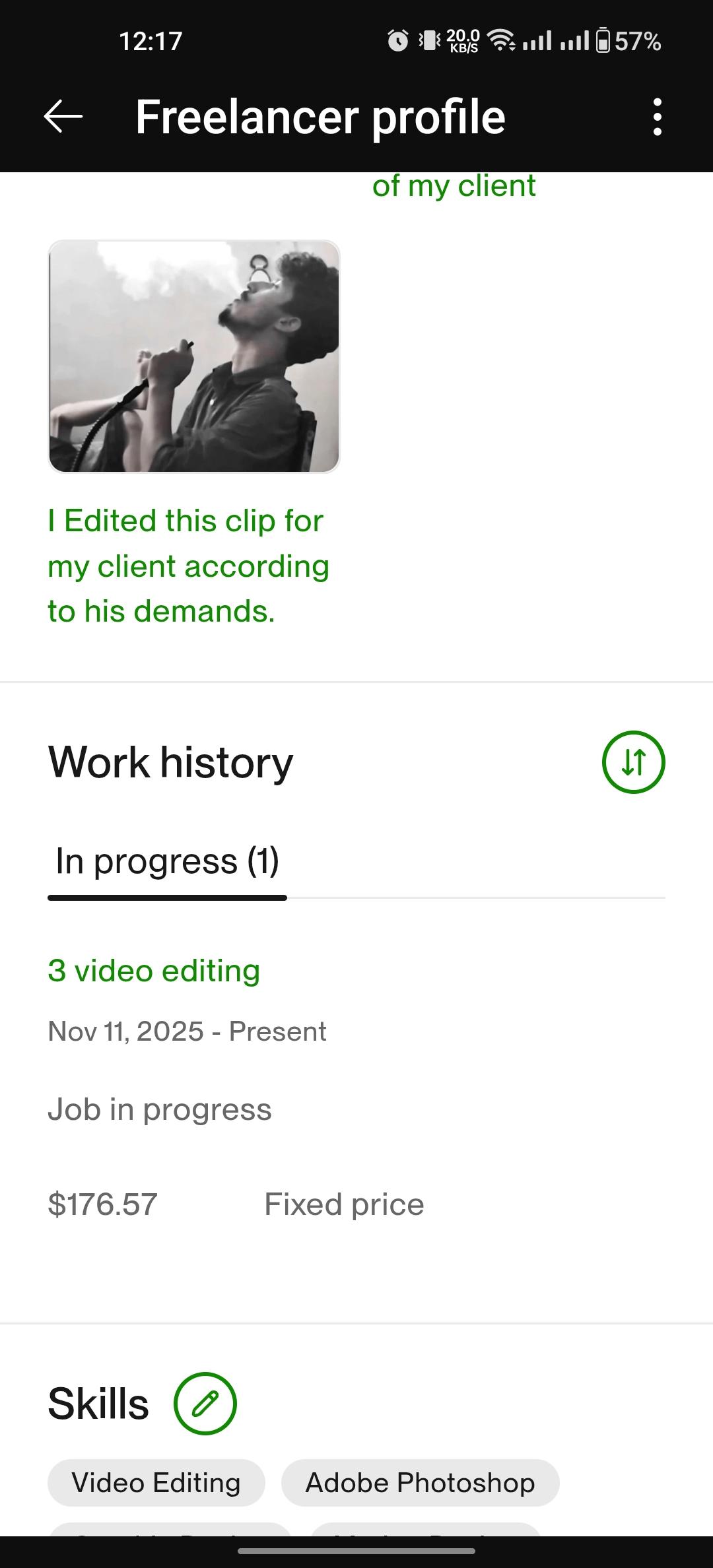Select the Adobe Photoshop skill chip
This screenshot has width=713, height=1568.
[420, 1483]
